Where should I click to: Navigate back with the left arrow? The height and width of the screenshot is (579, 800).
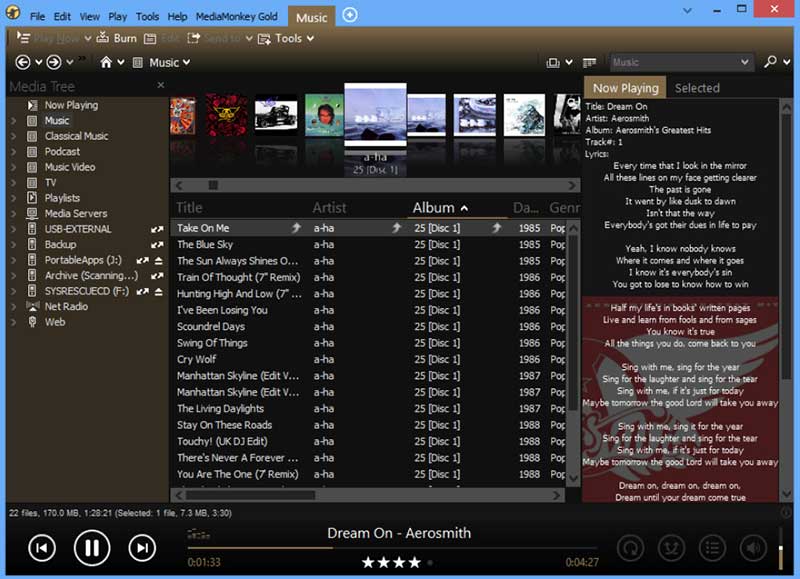23,62
